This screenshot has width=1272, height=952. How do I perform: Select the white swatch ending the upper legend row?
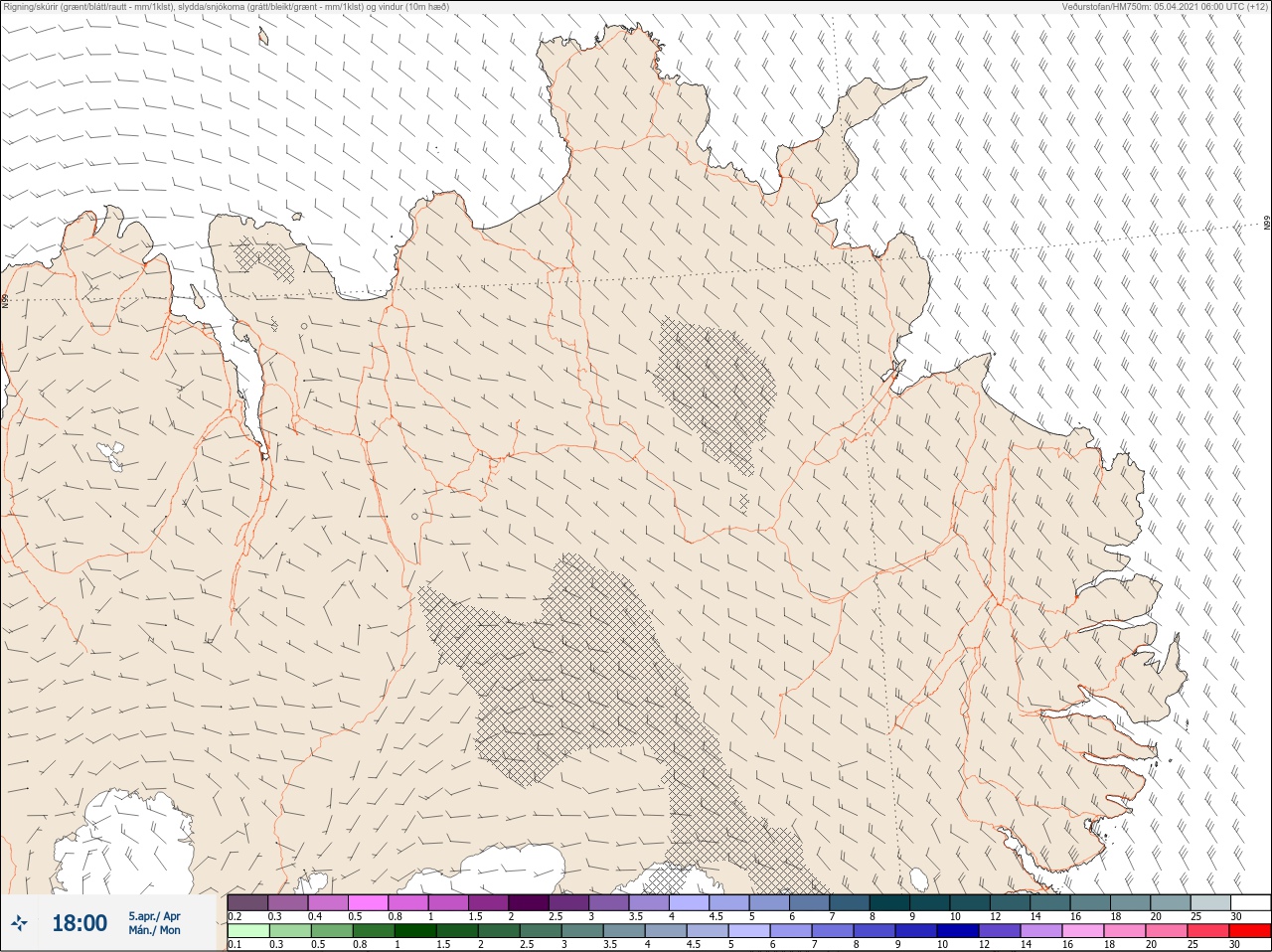click(x=1250, y=902)
